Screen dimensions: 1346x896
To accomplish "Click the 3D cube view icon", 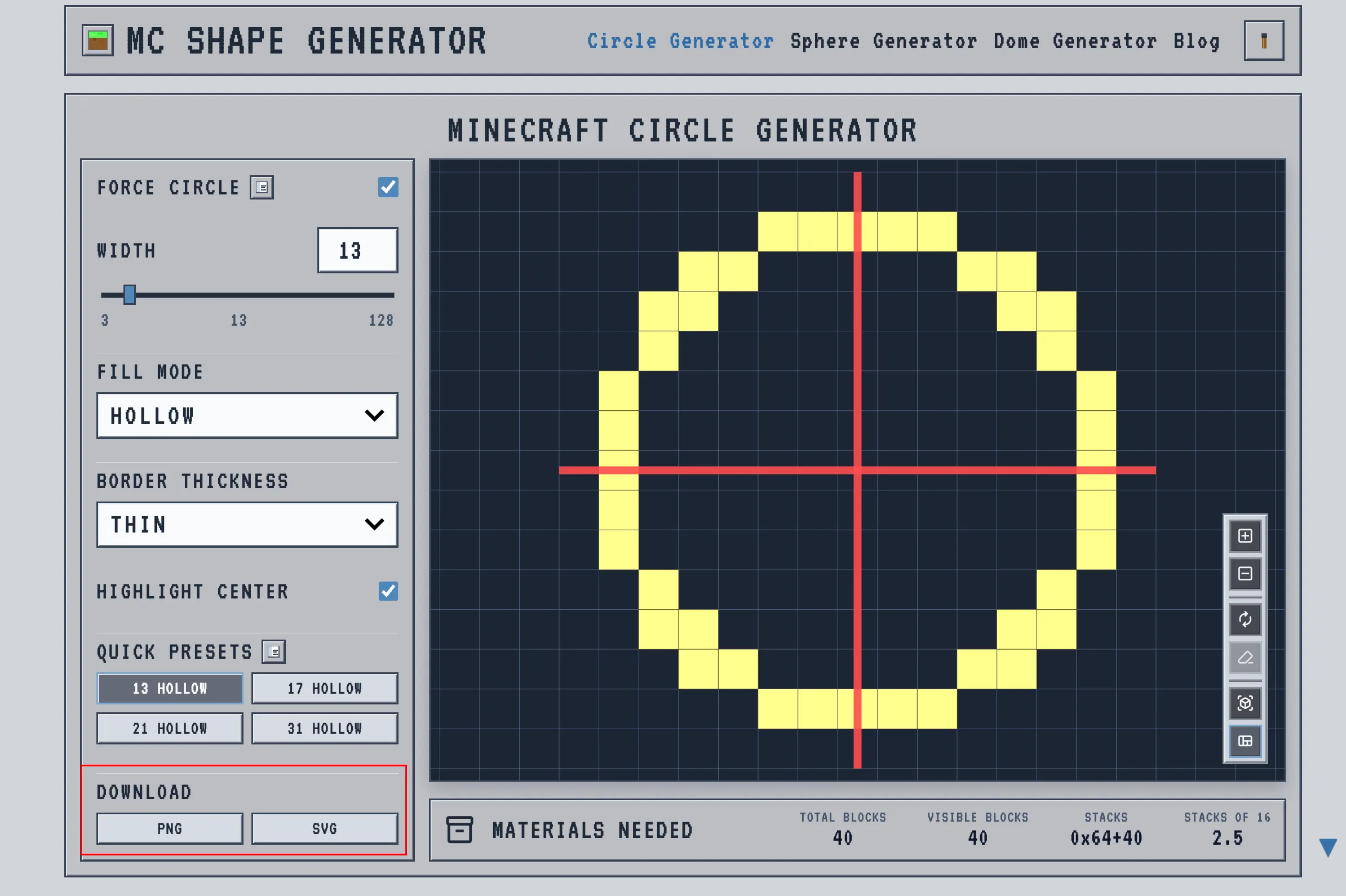I will (1245, 703).
